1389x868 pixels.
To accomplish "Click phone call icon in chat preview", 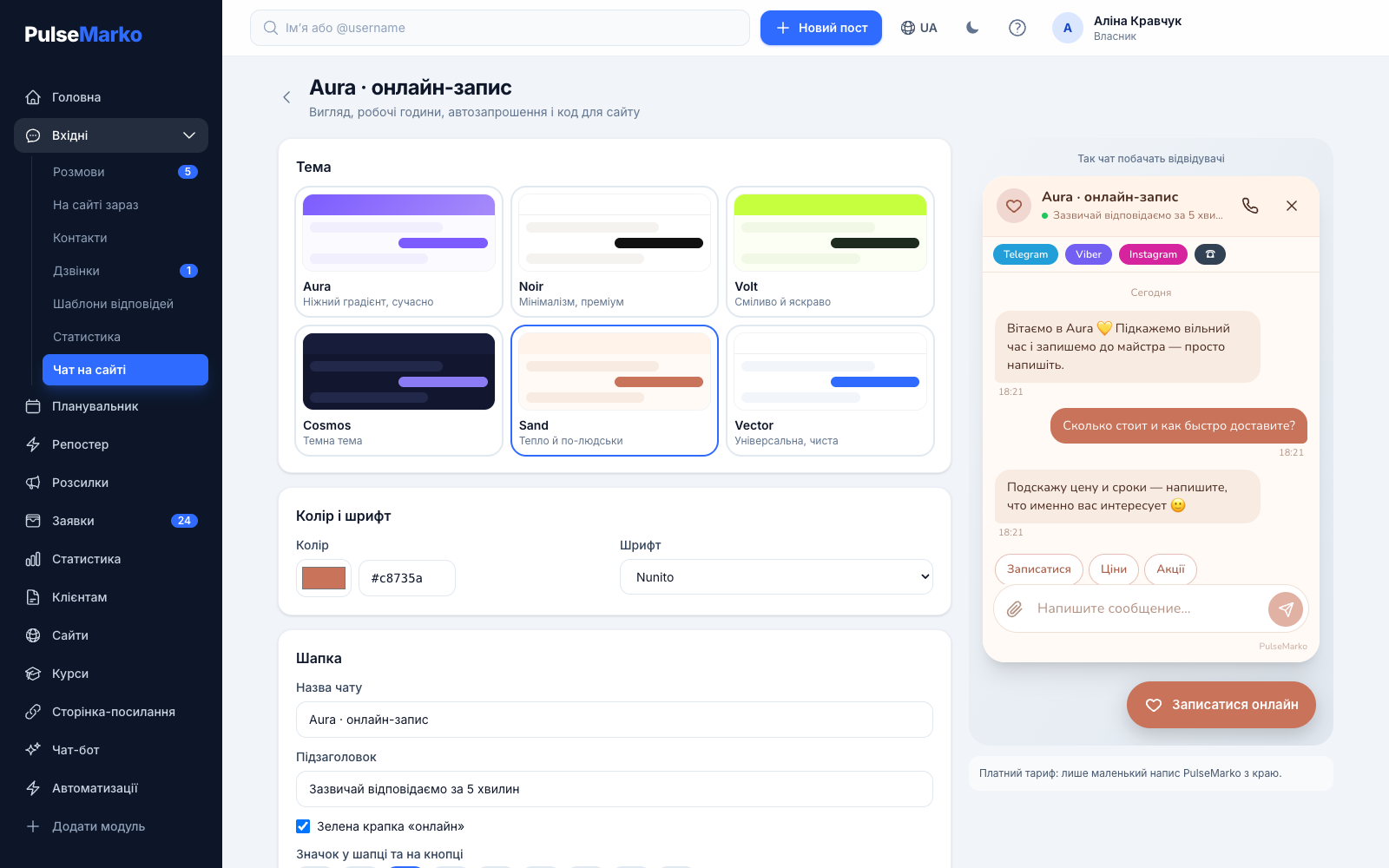I will point(1250,206).
